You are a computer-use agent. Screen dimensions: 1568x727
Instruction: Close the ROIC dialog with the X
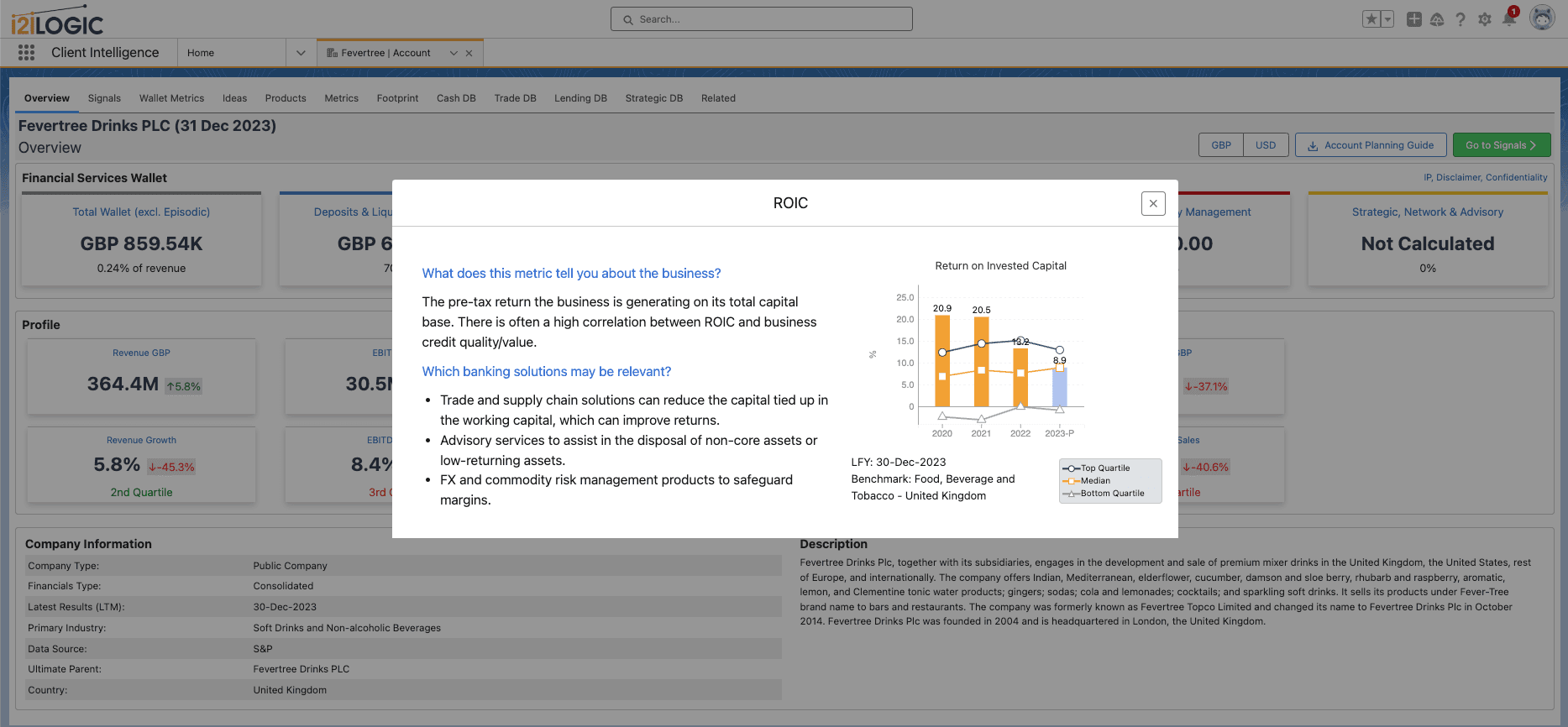(x=1153, y=203)
